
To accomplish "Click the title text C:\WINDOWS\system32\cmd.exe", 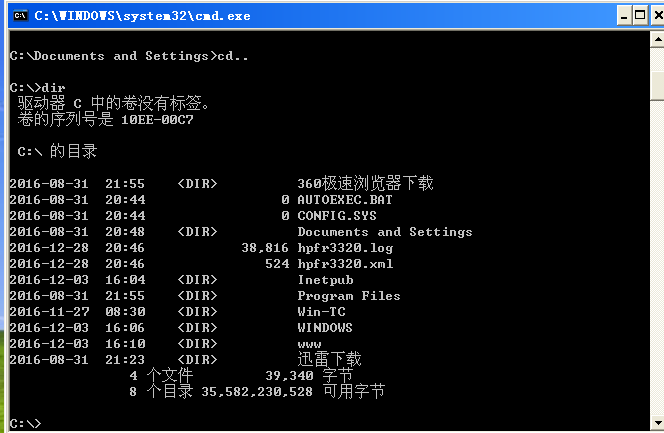I will tap(142, 16).
